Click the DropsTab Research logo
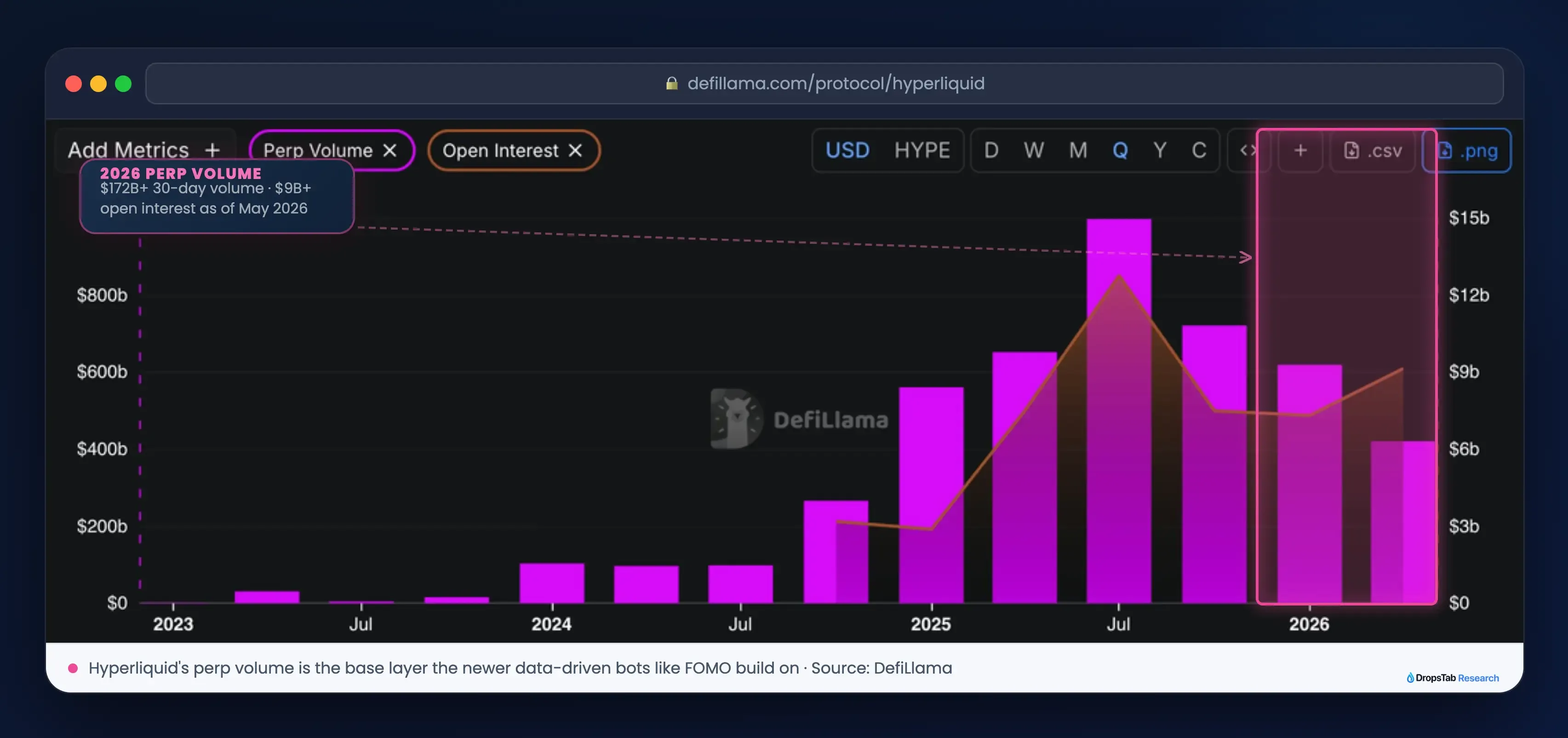 [x=1452, y=678]
